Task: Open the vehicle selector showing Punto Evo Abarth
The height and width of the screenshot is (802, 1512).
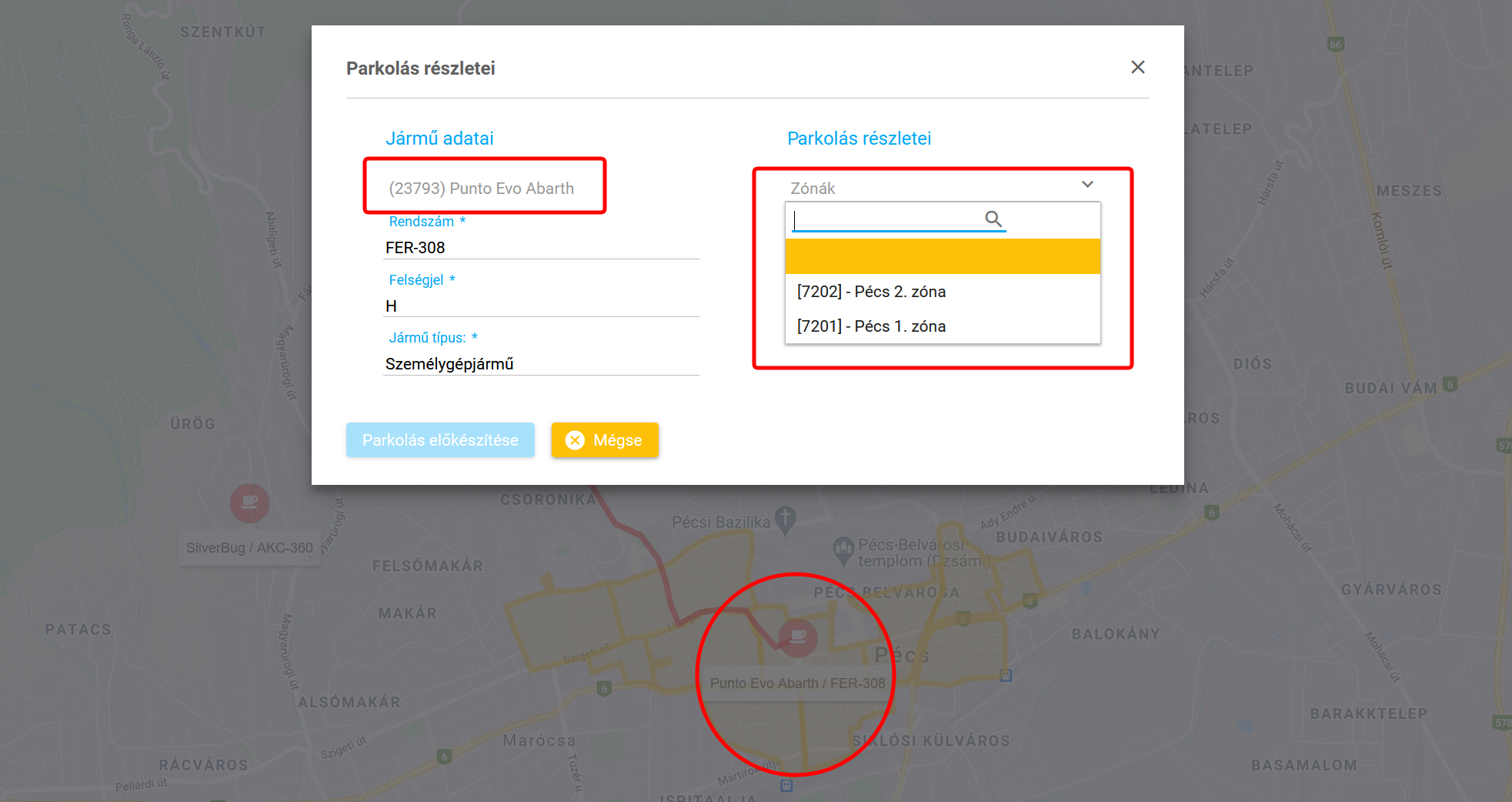Action: [482, 189]
